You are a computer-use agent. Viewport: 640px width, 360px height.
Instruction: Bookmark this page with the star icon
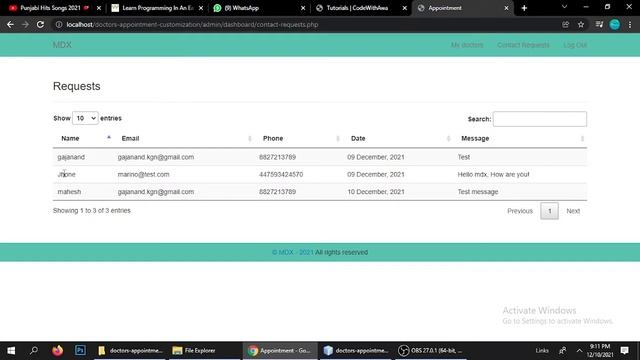(x=581, y=24)
